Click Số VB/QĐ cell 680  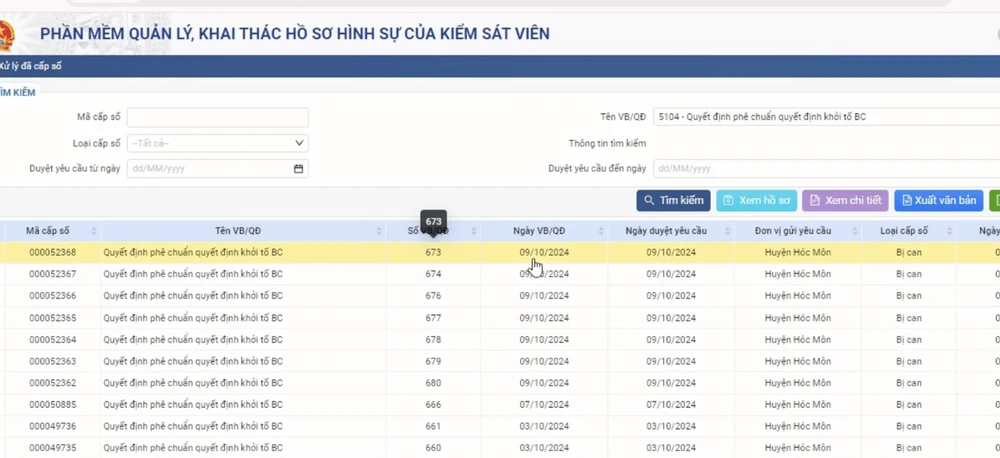point(433,383)
